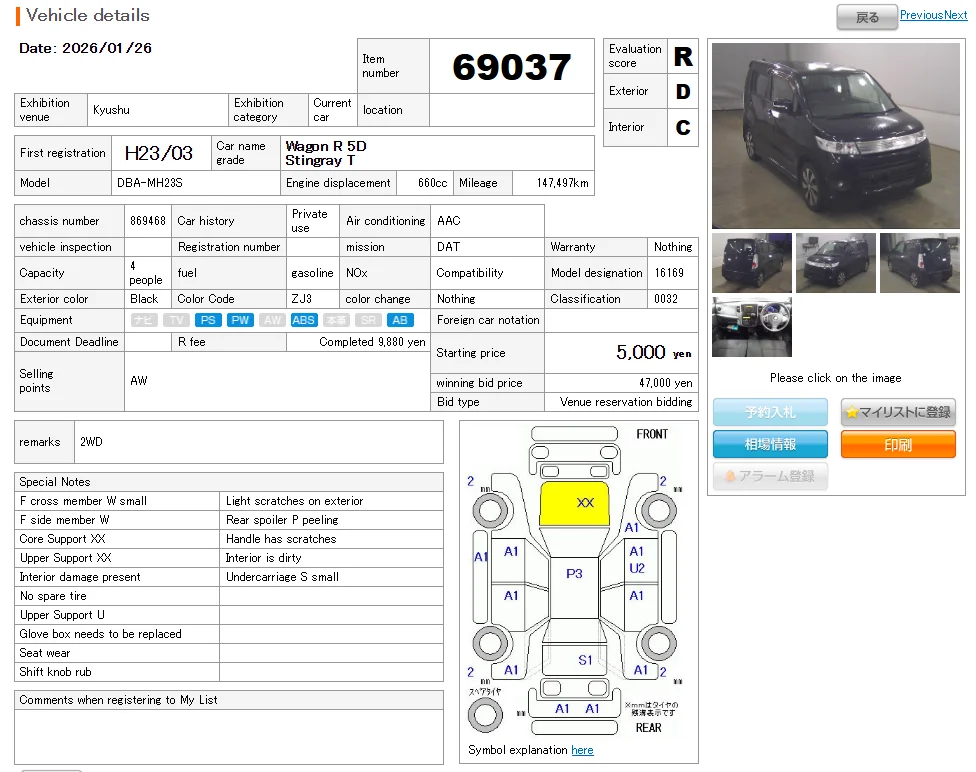The height and width of the screenshot is (772, 976).
Task: Click the ナビ navigation equipment badge
Action: [x=144, y=320]
